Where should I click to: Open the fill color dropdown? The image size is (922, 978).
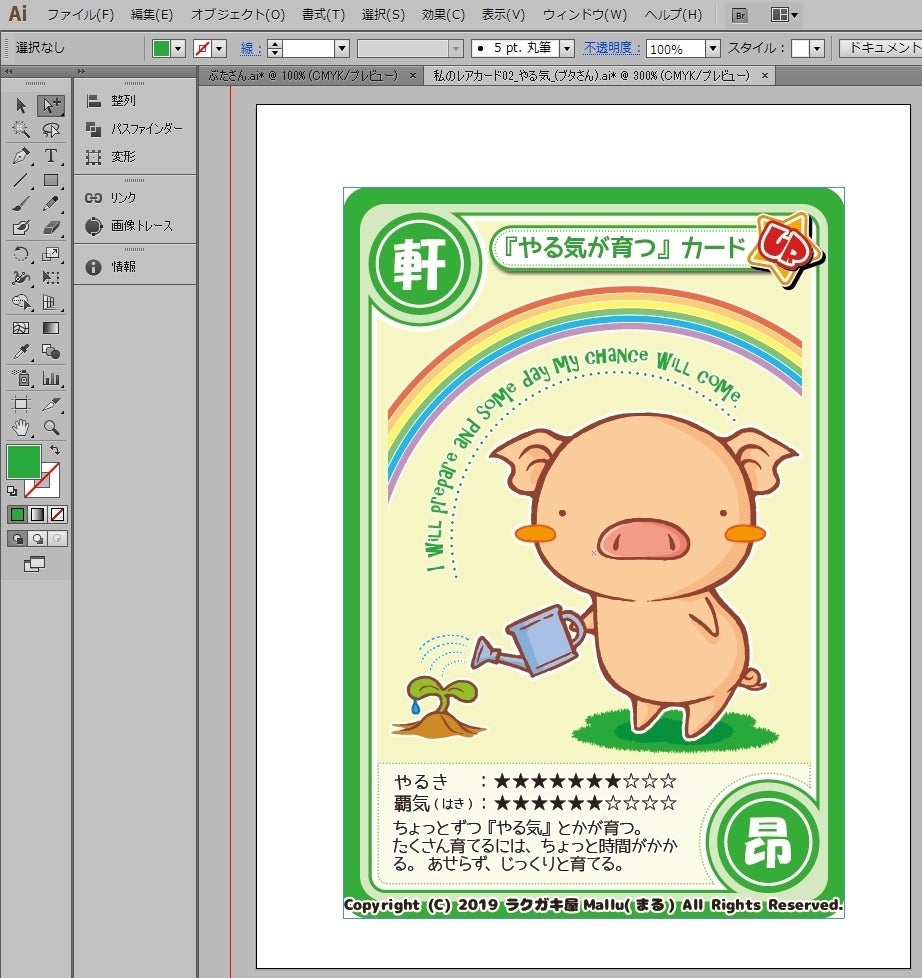pyautogui.click(x=178, y=48)
